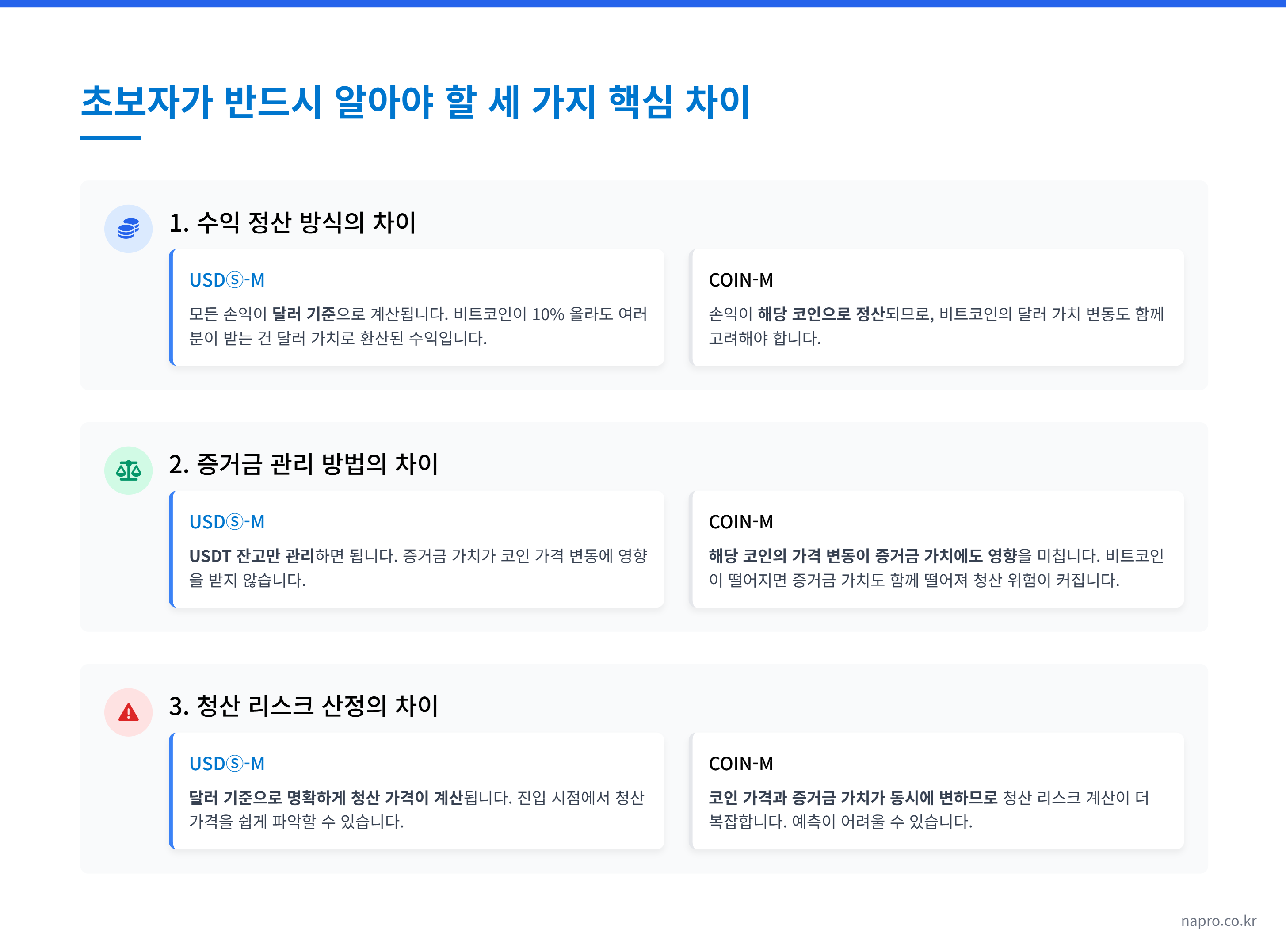Click heading 1. 수익 정산 방식의 차이

(292, 222)
